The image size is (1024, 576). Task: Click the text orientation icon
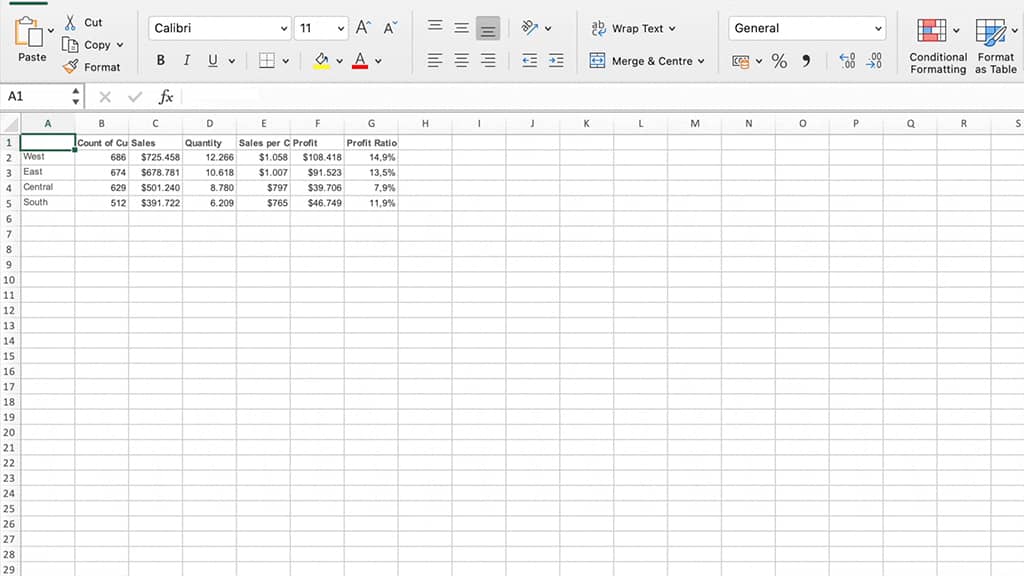point(530,27)
